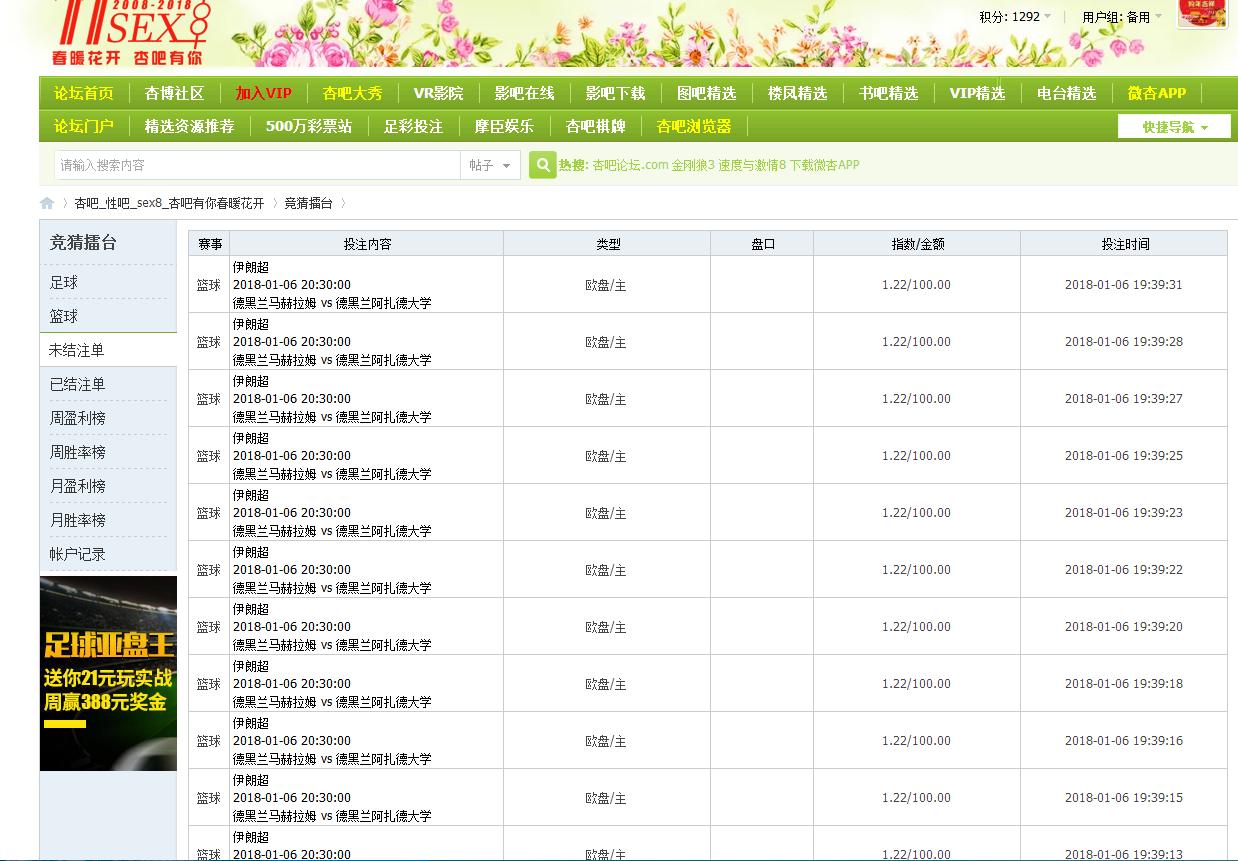Viewport: 1238px width, 861px height.
Task: Open the 用户组: 备用 user group dropdown
Action: (x=1121, y=17)
